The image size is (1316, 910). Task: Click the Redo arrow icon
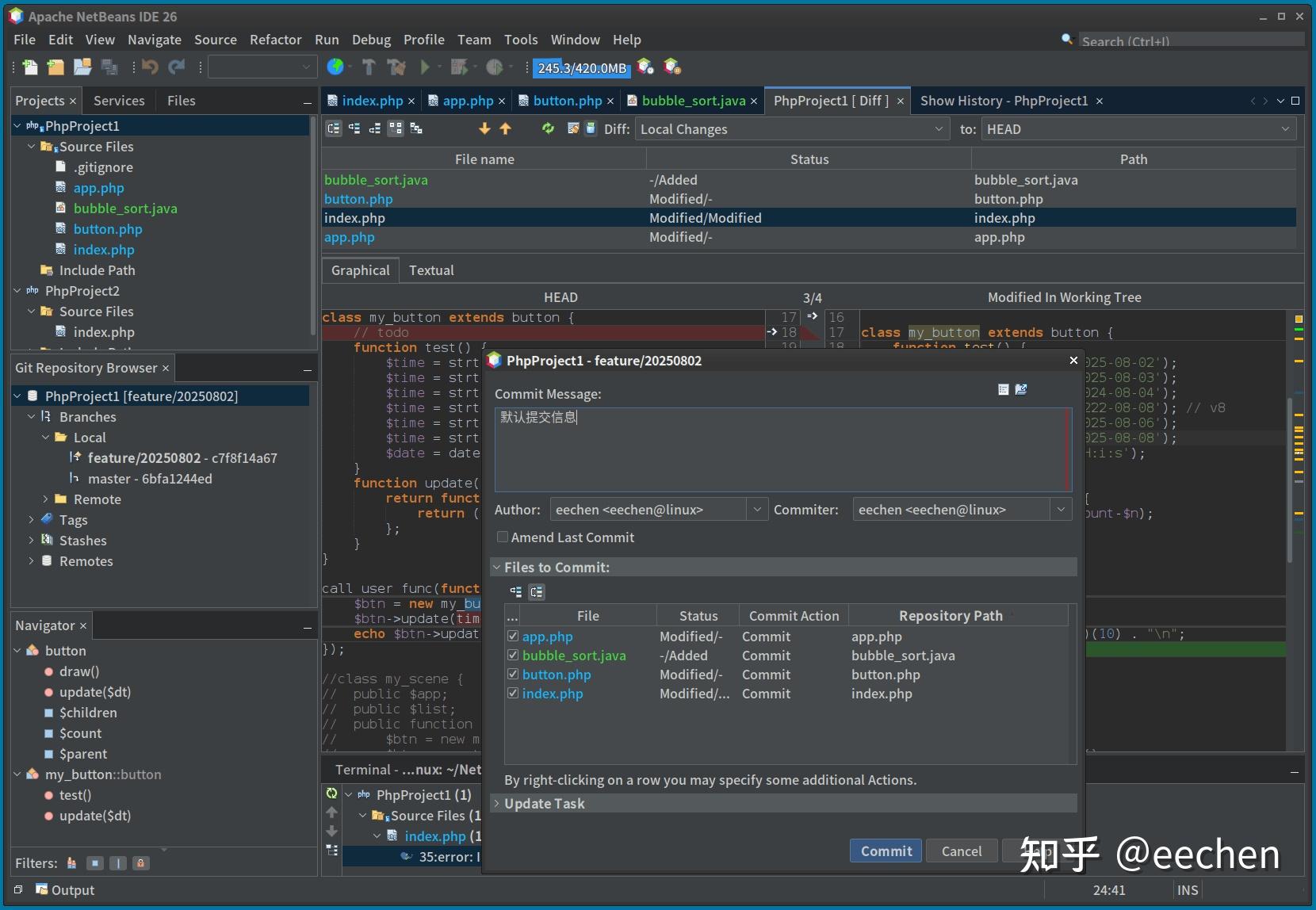tap(176, 67)
